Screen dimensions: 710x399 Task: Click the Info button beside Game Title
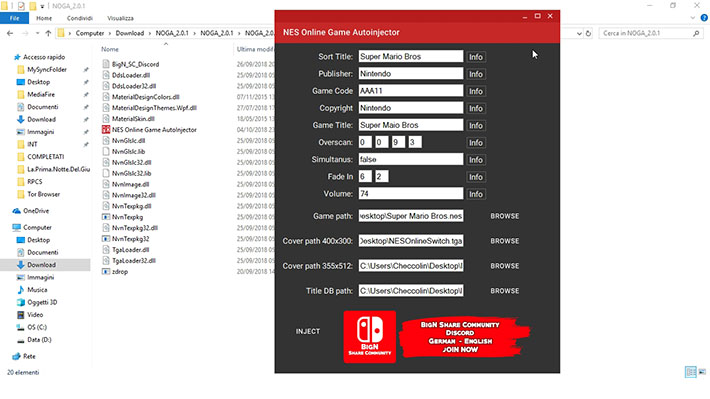tap(476, 125)
